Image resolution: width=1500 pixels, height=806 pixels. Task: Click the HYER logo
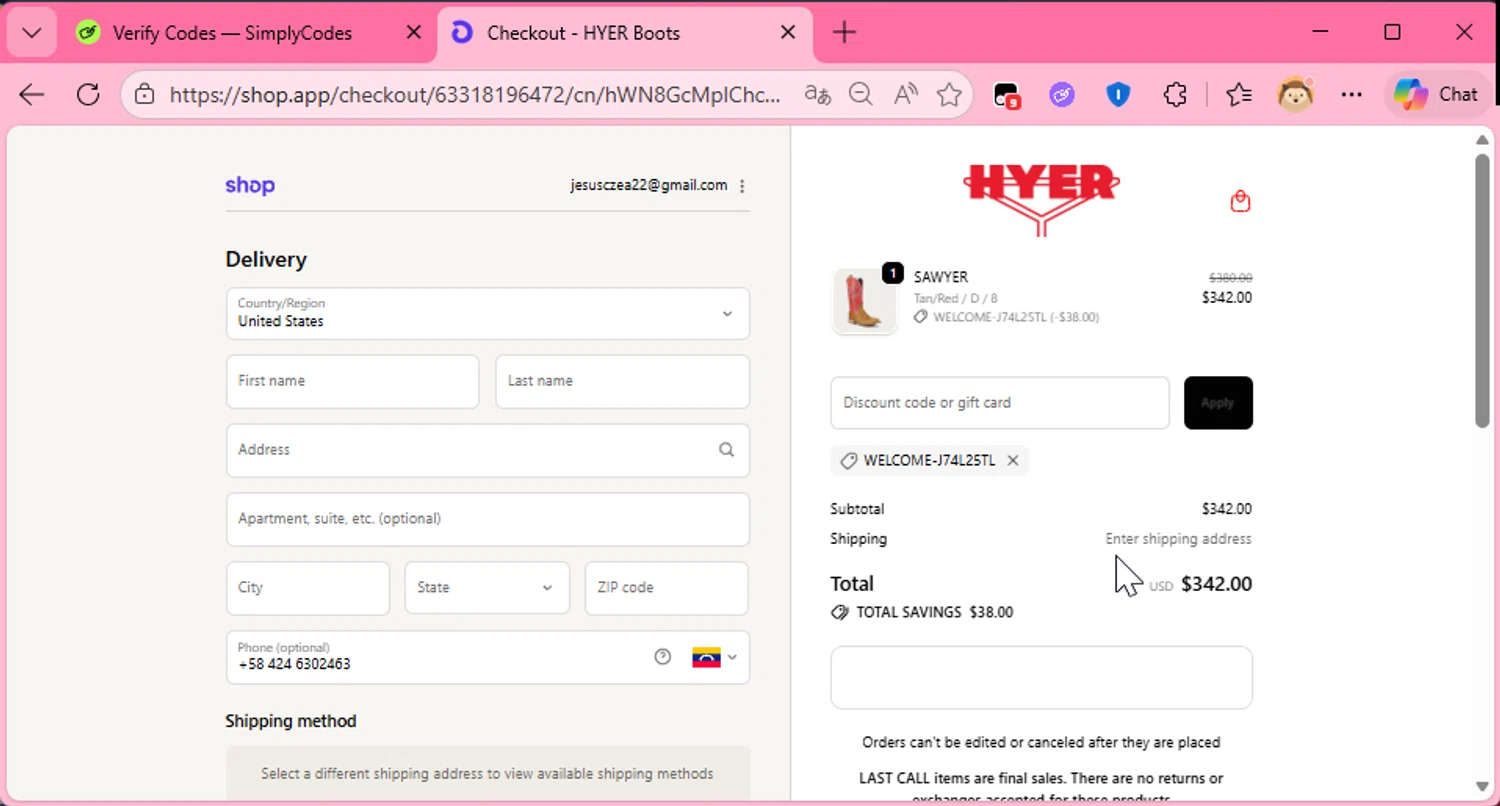[x=1041, y=199]
